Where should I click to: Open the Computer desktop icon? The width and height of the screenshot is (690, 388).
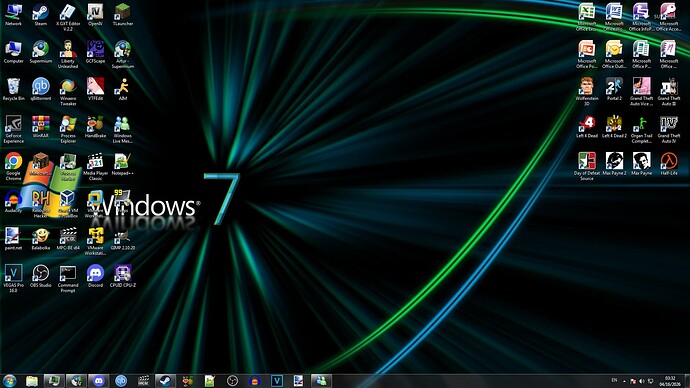click(13, 52)
